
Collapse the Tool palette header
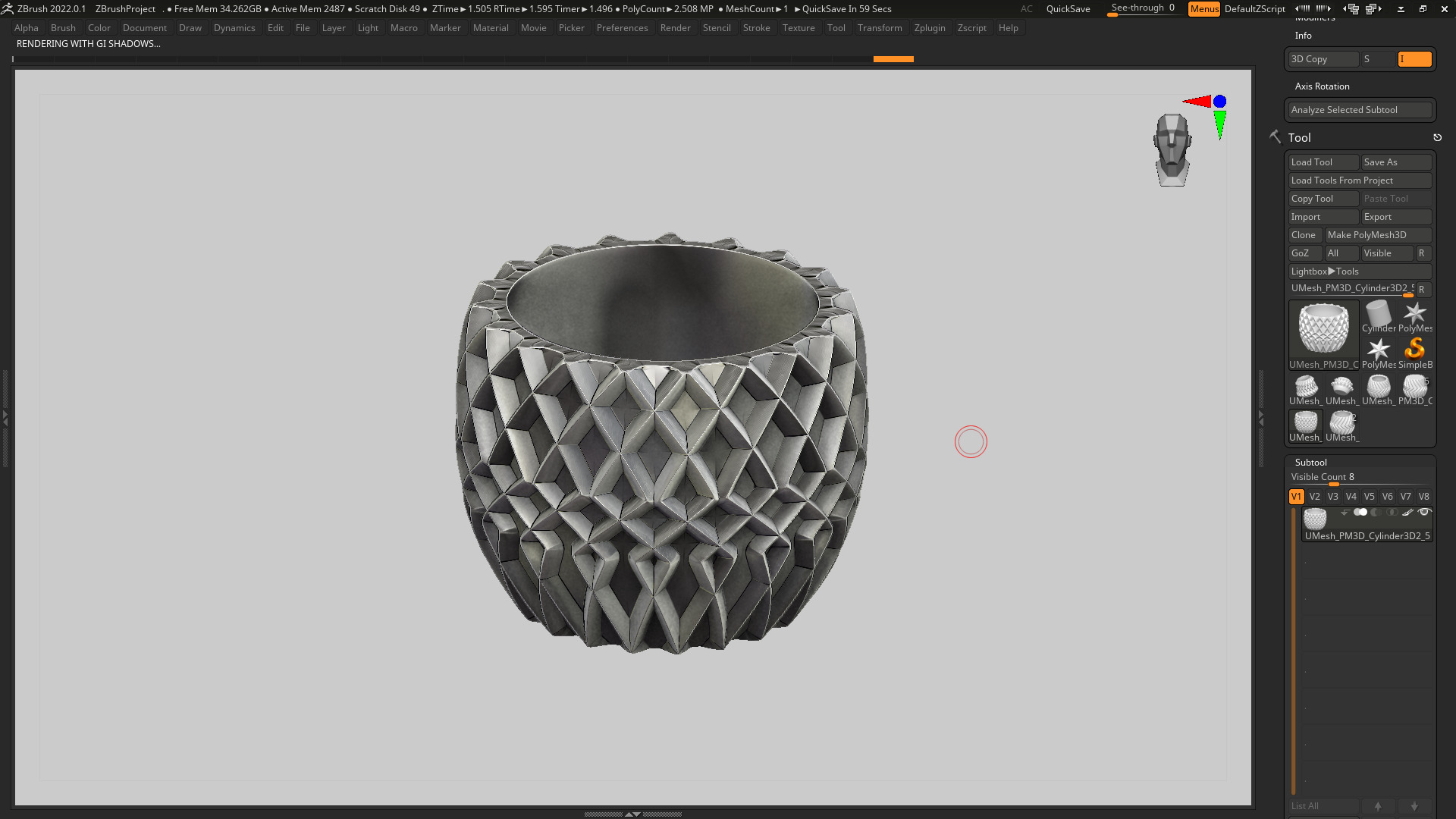tap(1299, 138)
